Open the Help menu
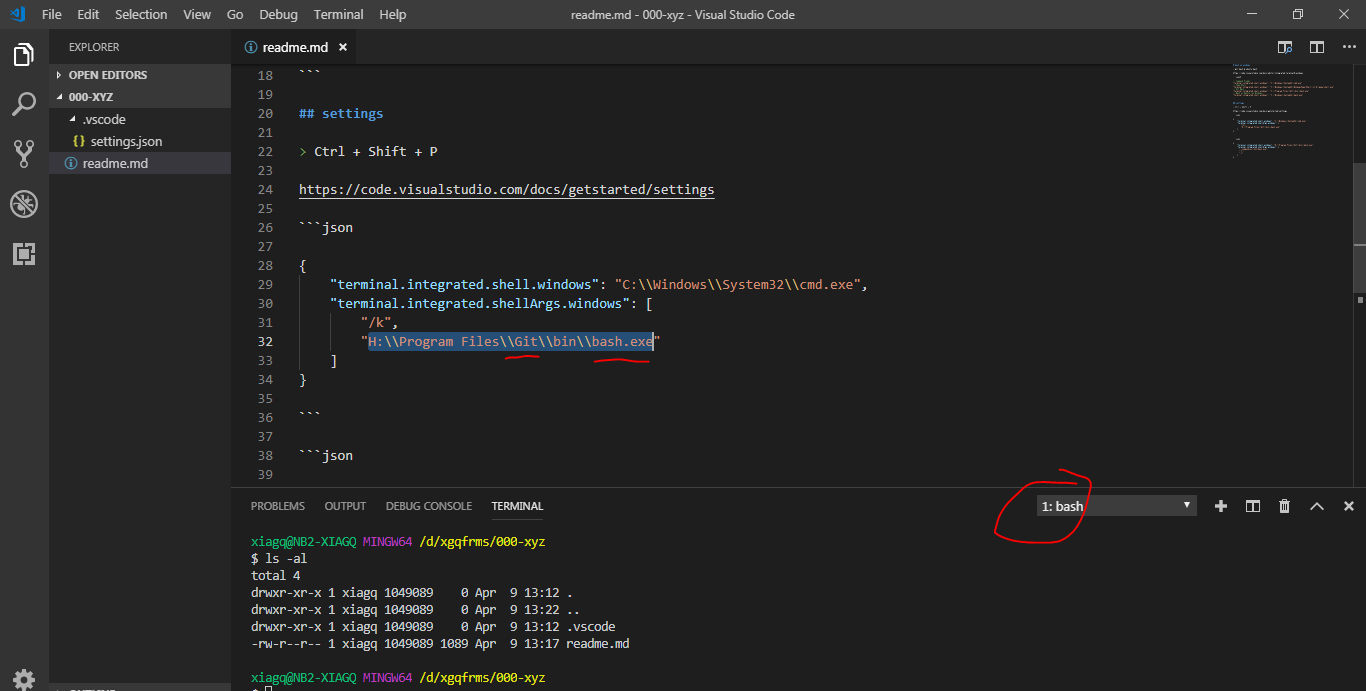This screenshot has width=1366, height=691. click(x=393, y=14)
